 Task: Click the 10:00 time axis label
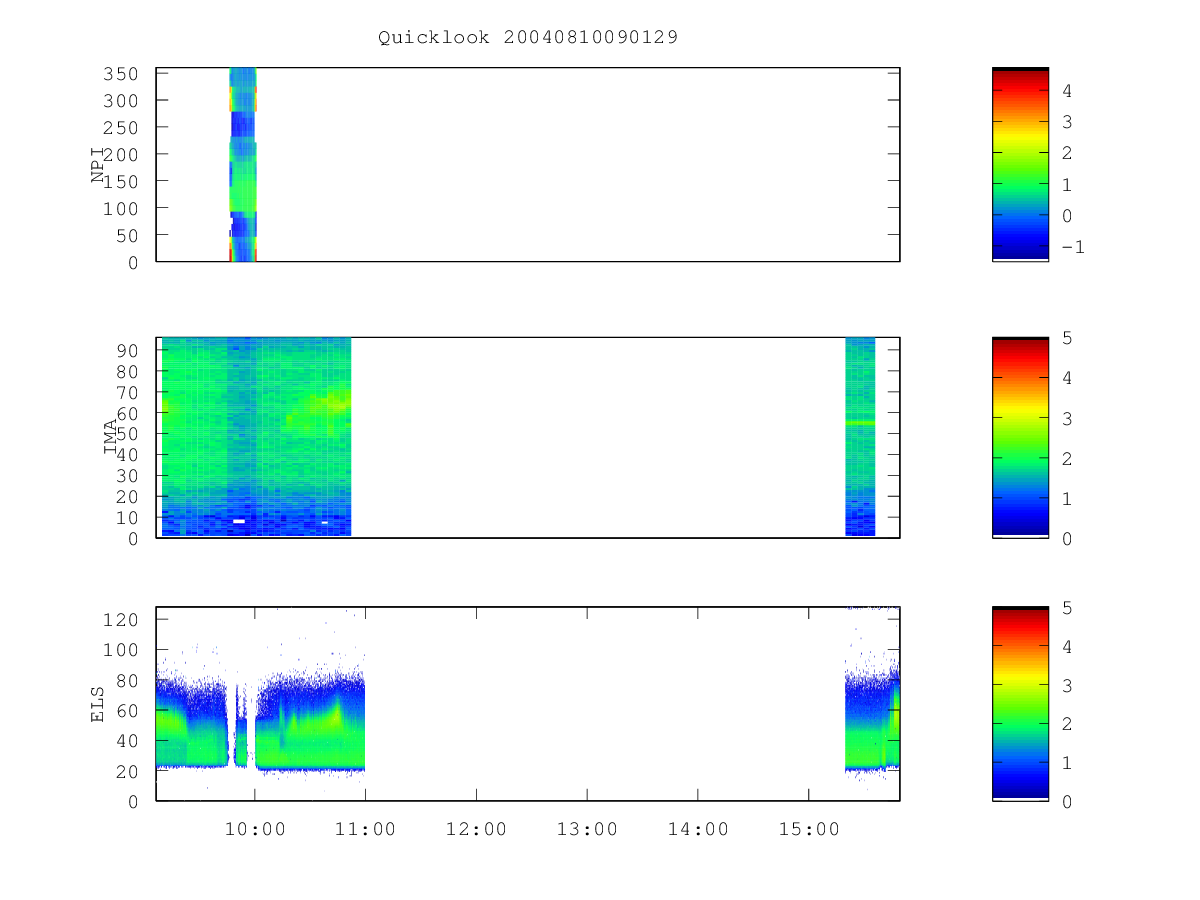254,830
